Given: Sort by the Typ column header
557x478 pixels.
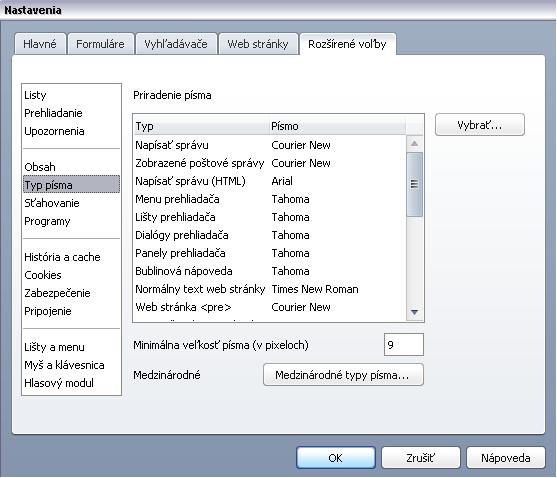Looking at the screenshot, I should click(201, 126).
